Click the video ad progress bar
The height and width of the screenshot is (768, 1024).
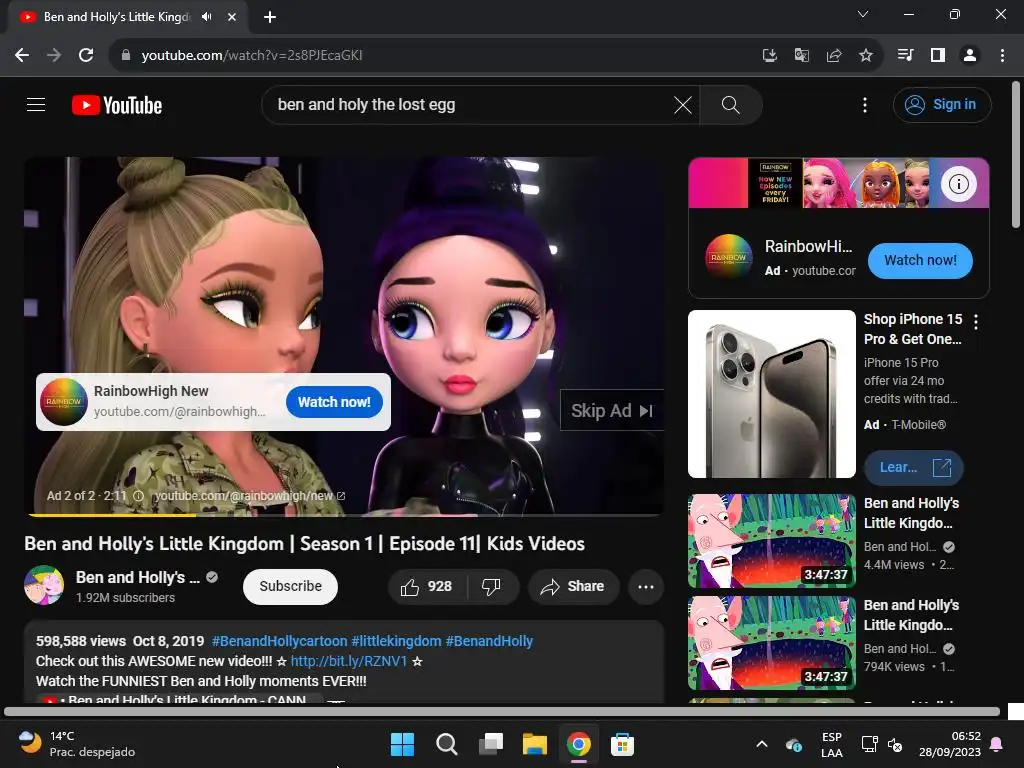click(344, 515)
